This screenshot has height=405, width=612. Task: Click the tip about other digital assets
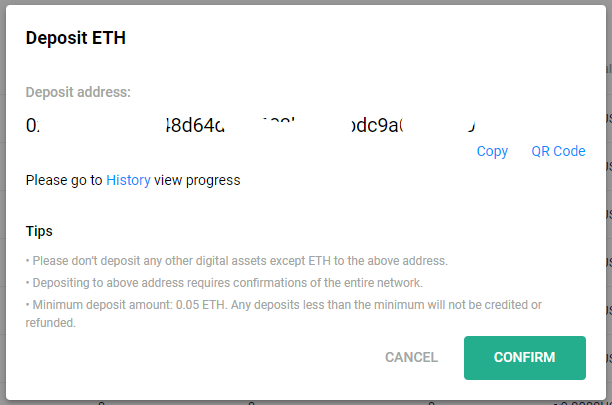click(x=237, y=261)
